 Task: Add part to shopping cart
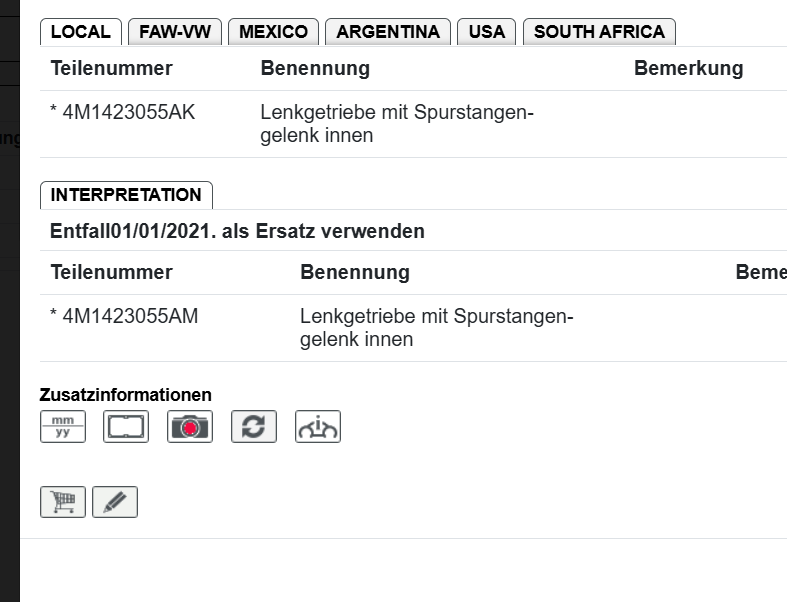coord(63,502)
